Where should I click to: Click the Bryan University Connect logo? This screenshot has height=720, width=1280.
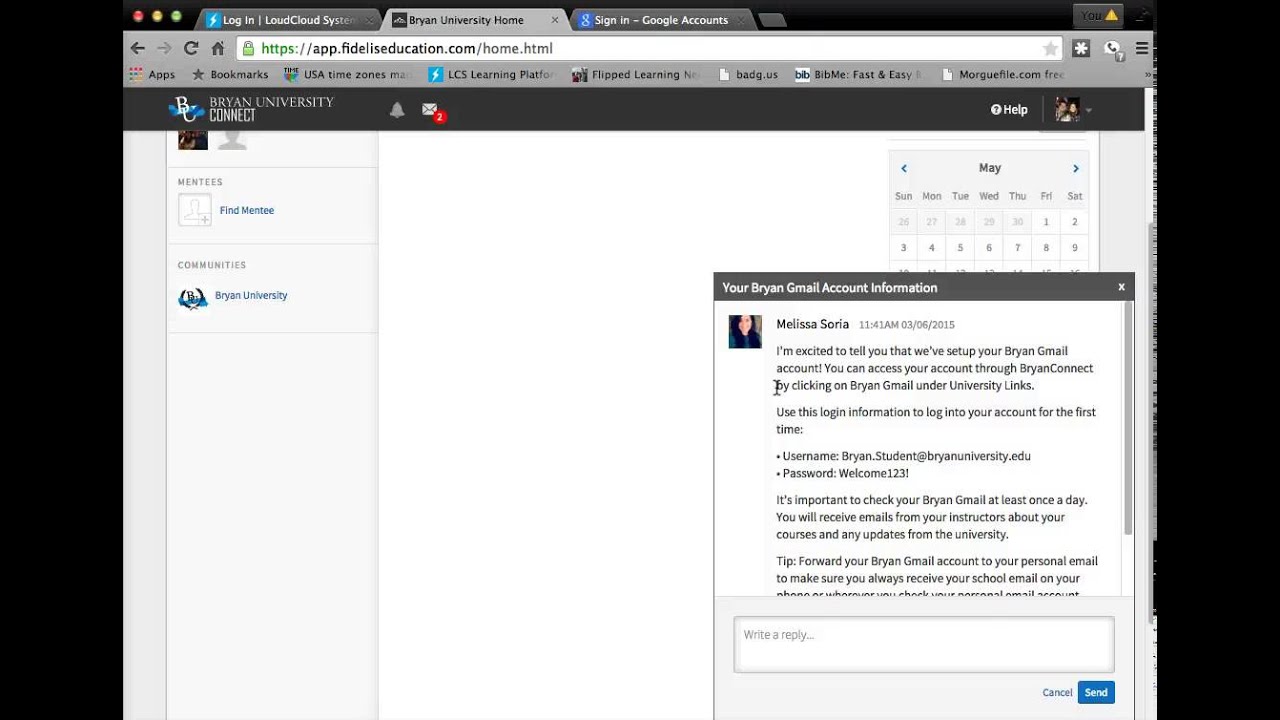(x=251, y=108)
